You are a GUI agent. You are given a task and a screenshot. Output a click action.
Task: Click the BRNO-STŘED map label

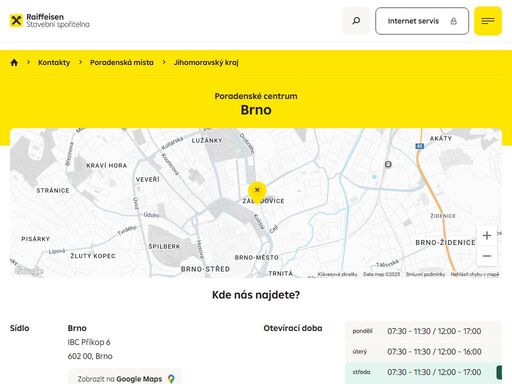point(205,269)
